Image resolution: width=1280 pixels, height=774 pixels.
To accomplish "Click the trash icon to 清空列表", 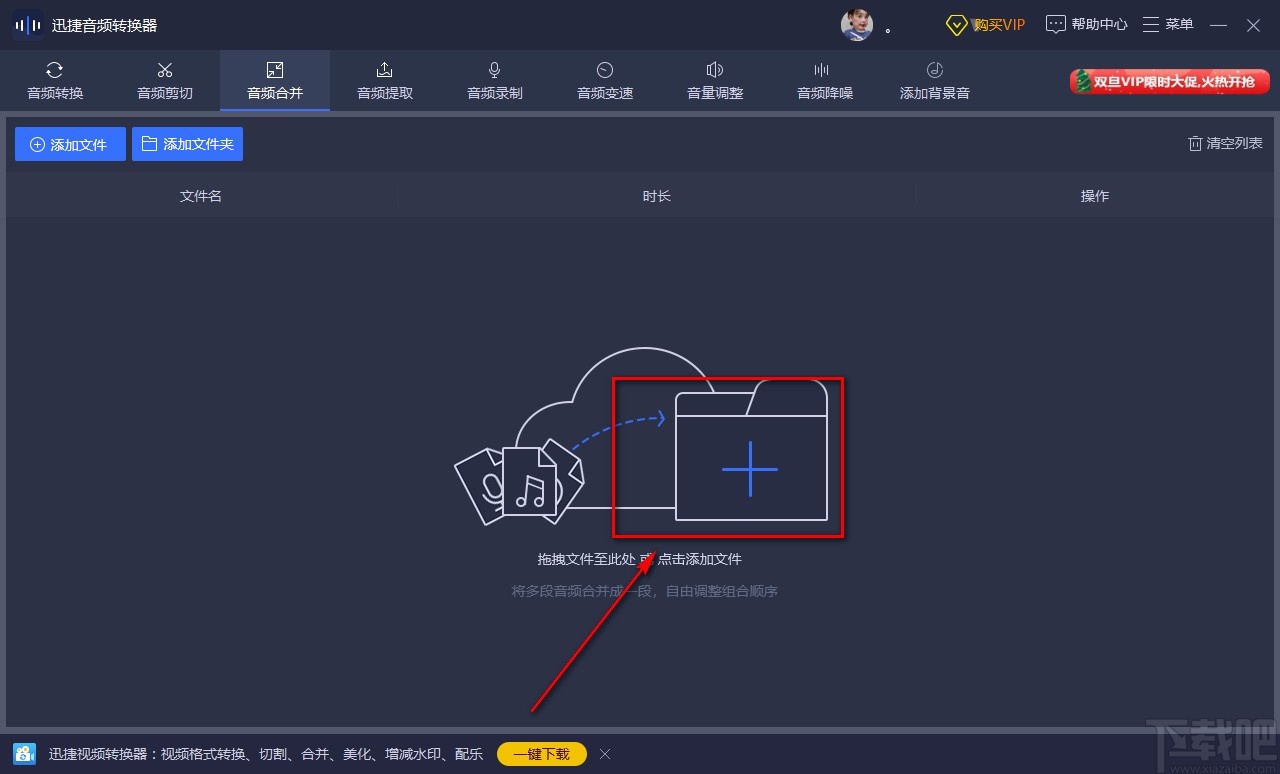I will [x=1196, y=143].
